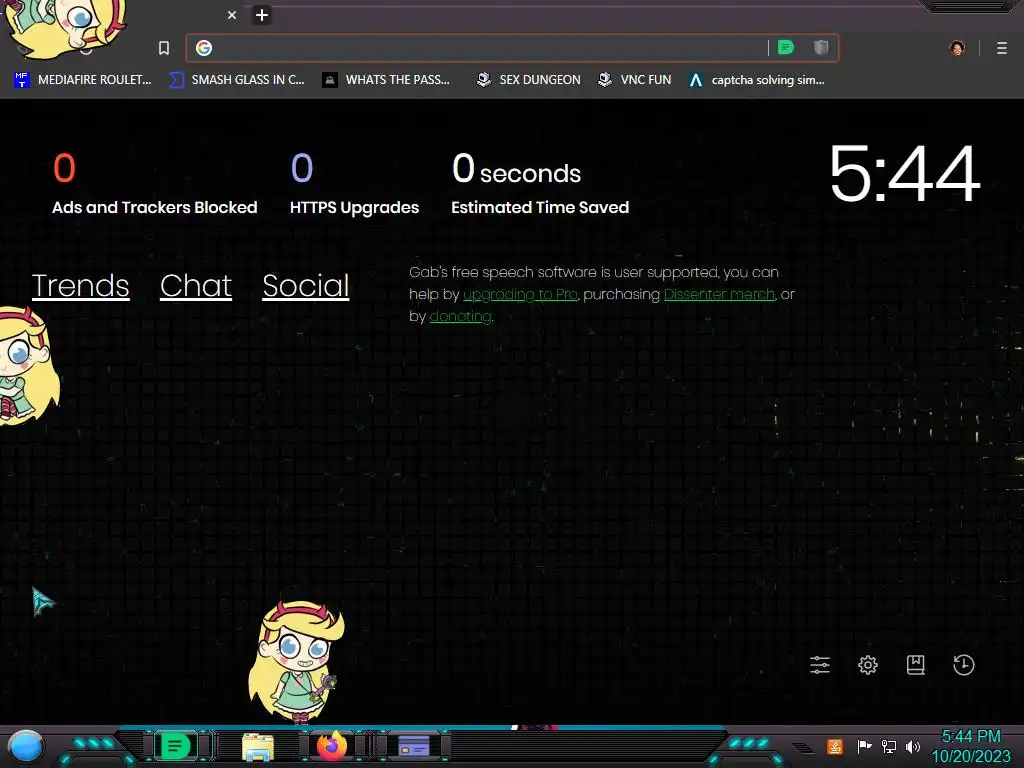The image size is (1024, 768).
Task: Follow the upgrading to Pro link
Action: tap(520, 295)
